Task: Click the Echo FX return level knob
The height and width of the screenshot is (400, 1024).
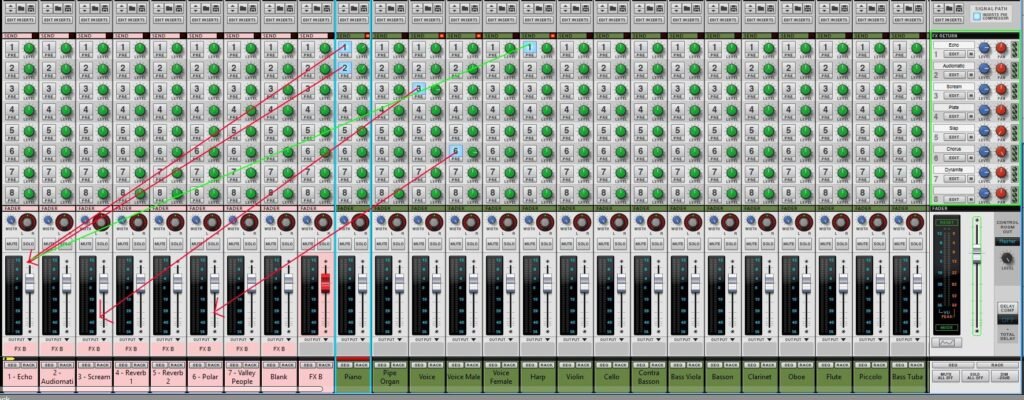Action: tap(985, 50)
